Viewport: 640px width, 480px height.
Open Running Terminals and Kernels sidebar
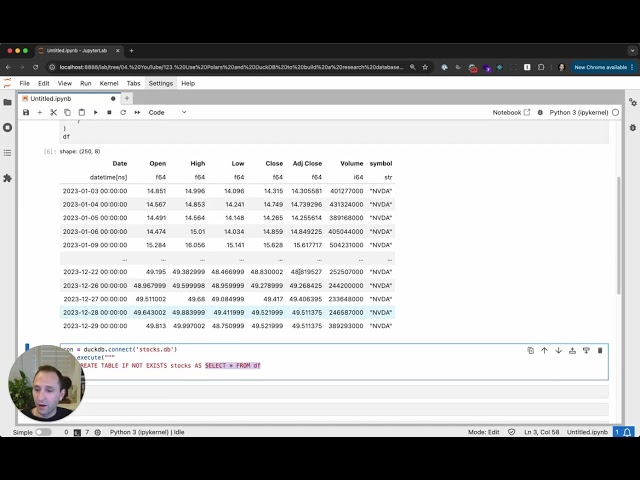7,127
